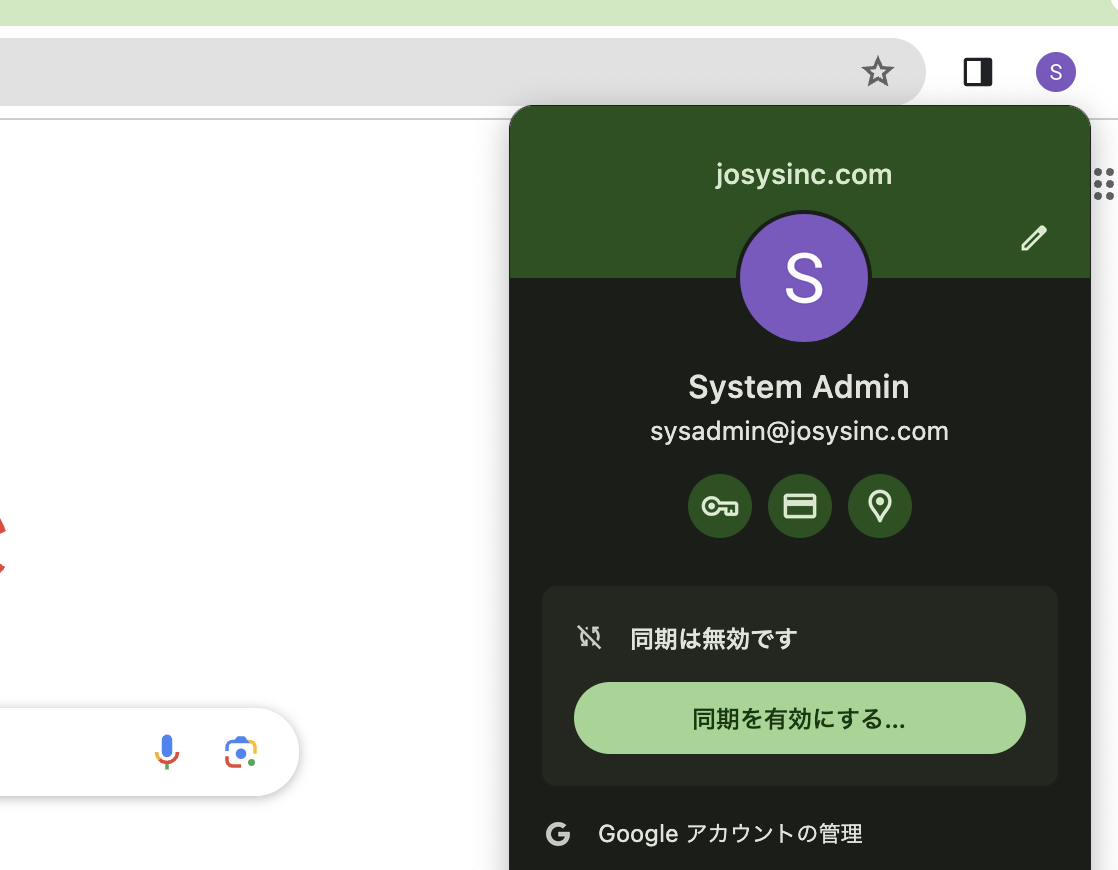Search by image with Google Lens icon
This screenshot has height=870, width=1118.
pyautogui.click(x=241, y=752)
